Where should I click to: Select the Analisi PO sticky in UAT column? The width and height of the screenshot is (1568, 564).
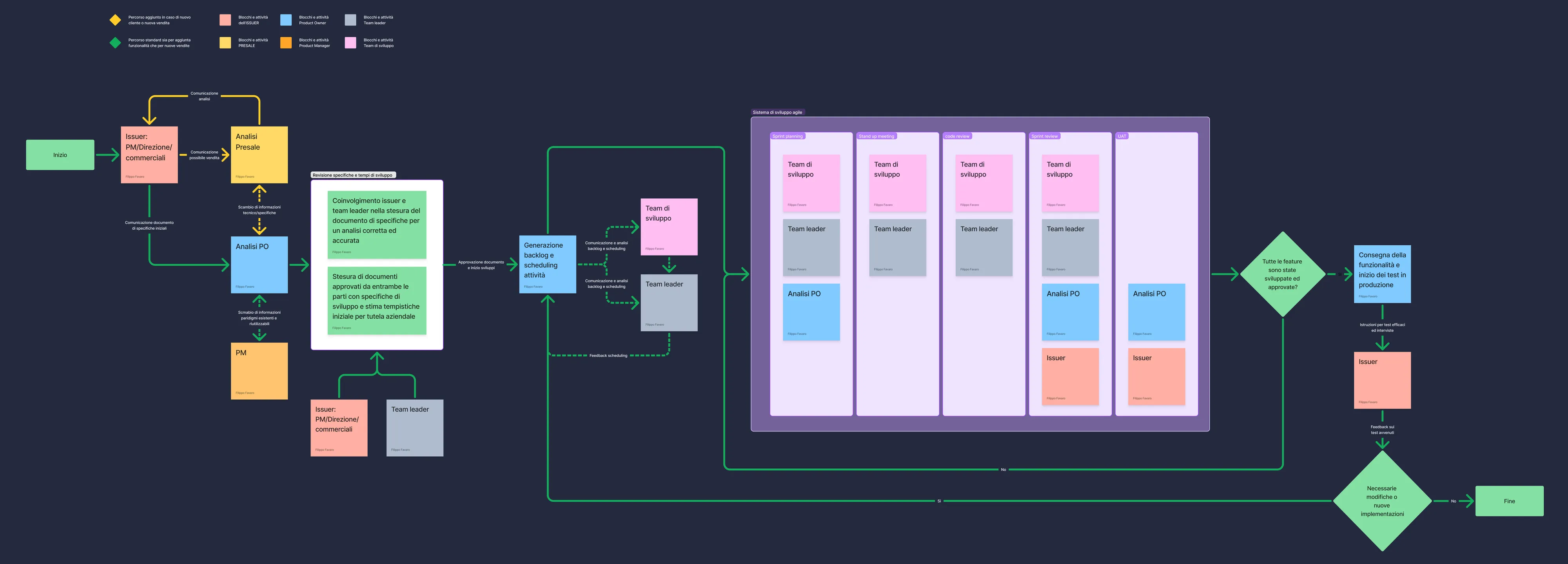[1156, 312]
